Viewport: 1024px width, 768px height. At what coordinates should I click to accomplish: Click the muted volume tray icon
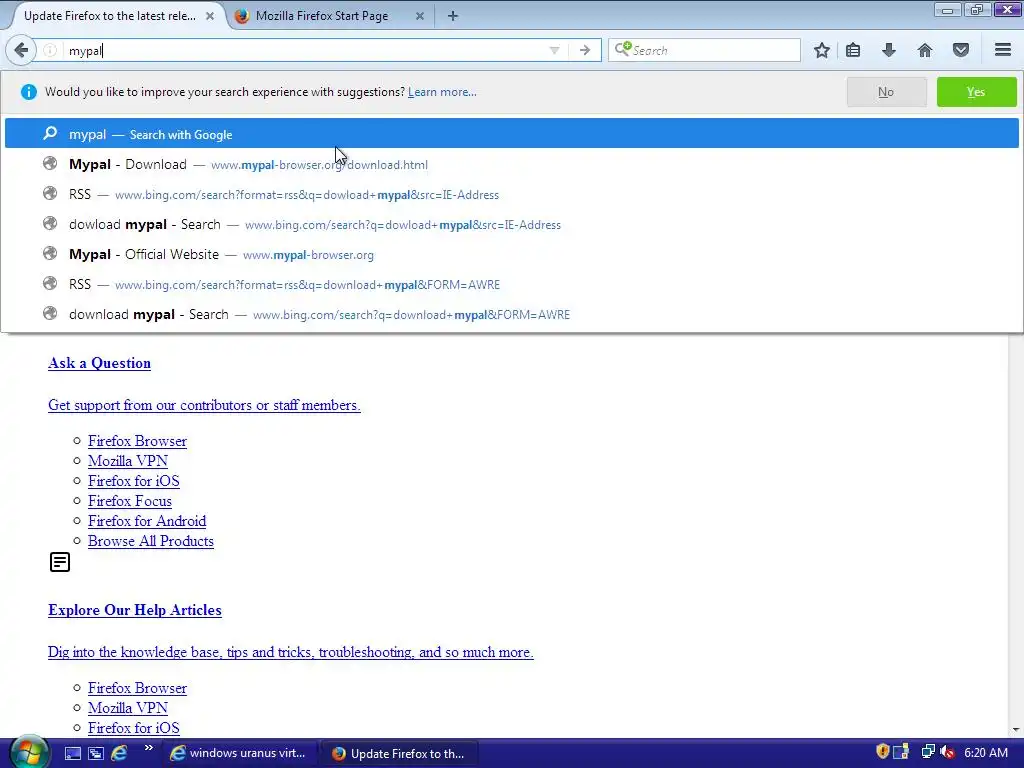[x=947, y=752]
